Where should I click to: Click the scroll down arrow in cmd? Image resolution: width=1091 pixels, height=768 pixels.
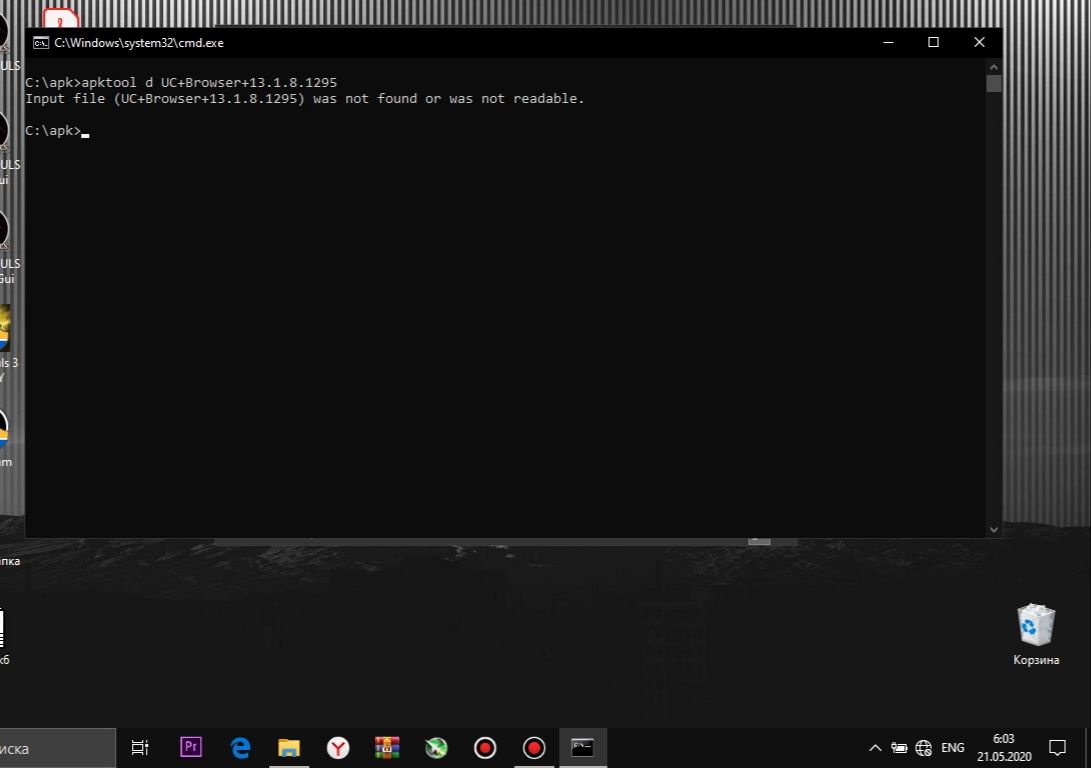coord(994,529)
